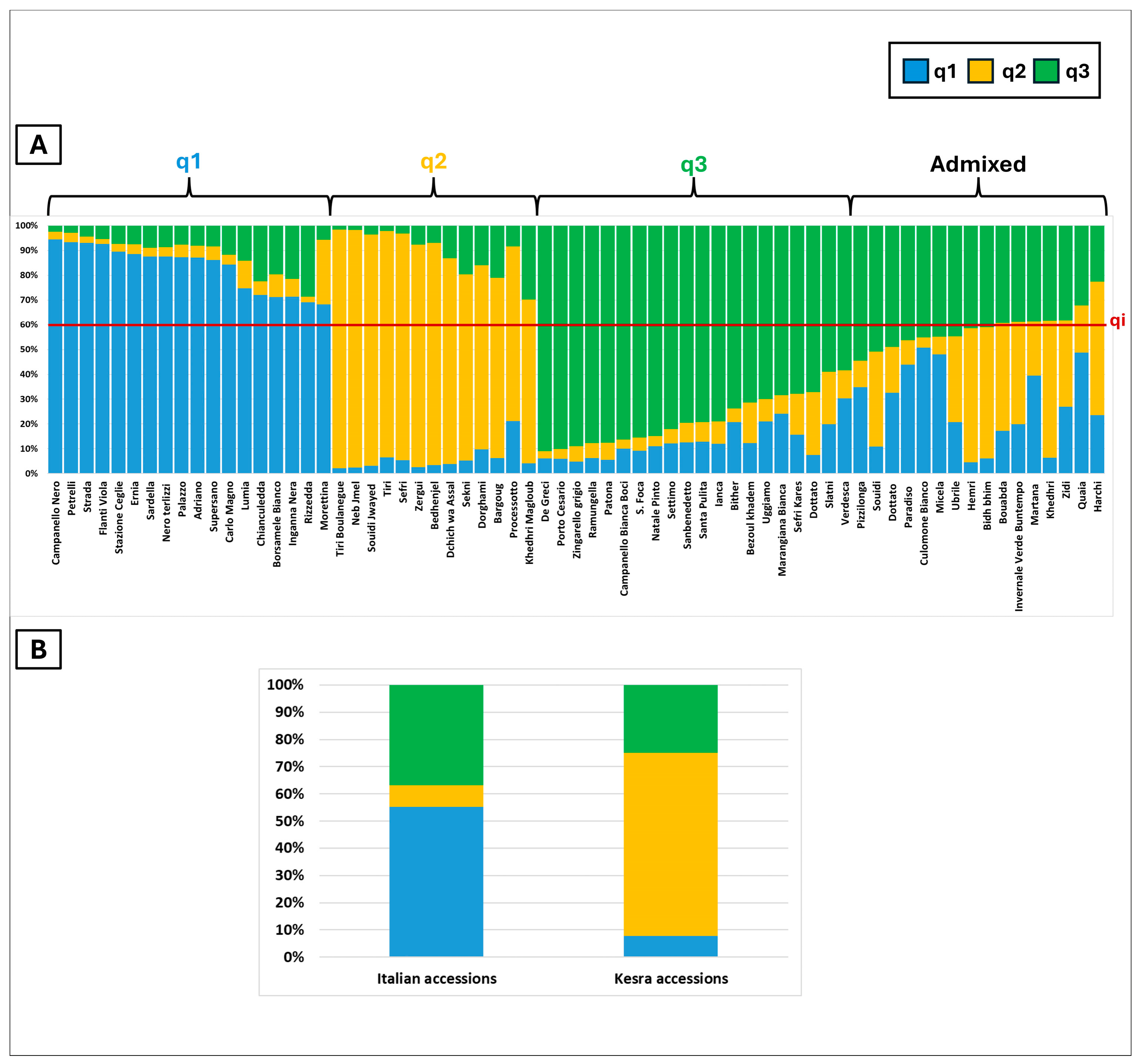
Task: Click the blue q1 legend swatch
Action: (916, 71)
